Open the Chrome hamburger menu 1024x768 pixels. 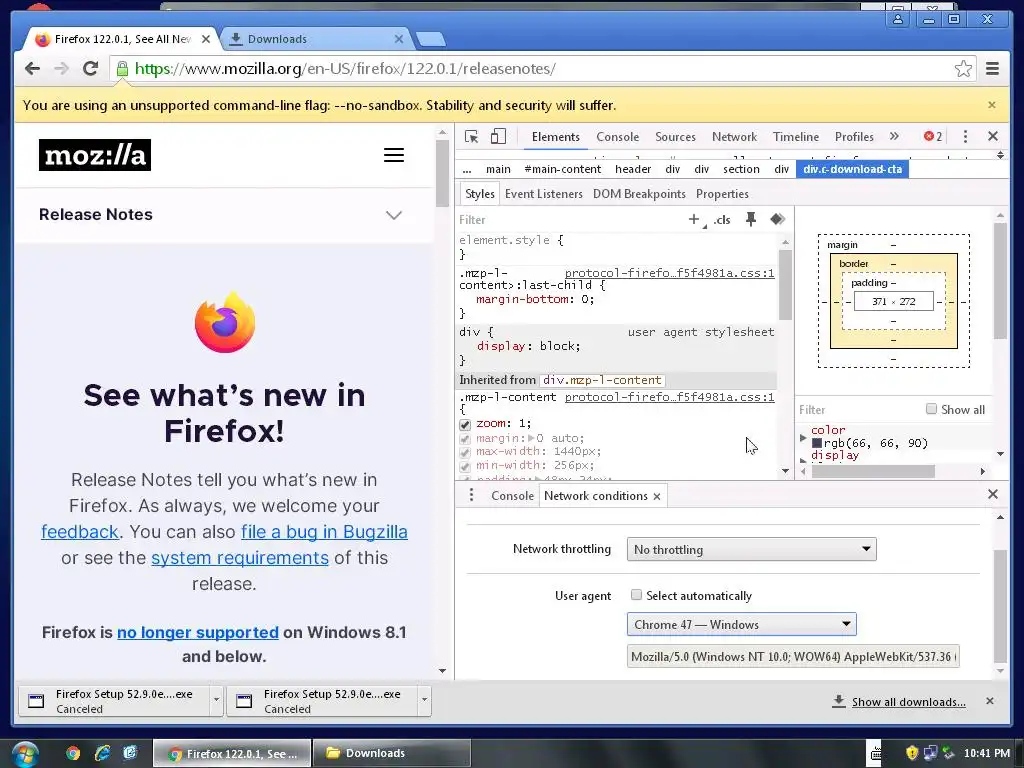(992, 69)
